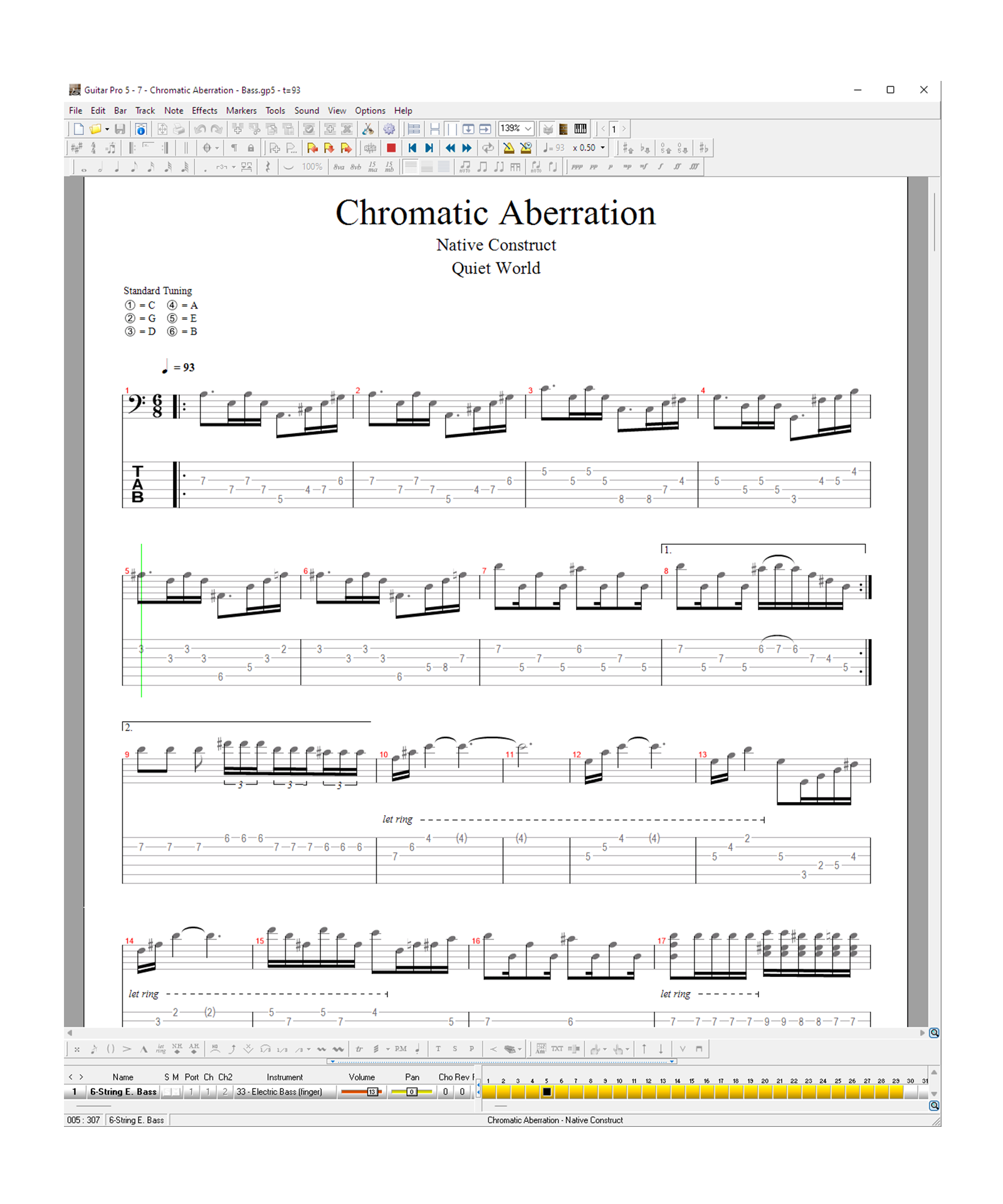The height and width of the screenshot is (1204, 1003).
Task: Click the metronome icon
Action: [x=508, y=148]
